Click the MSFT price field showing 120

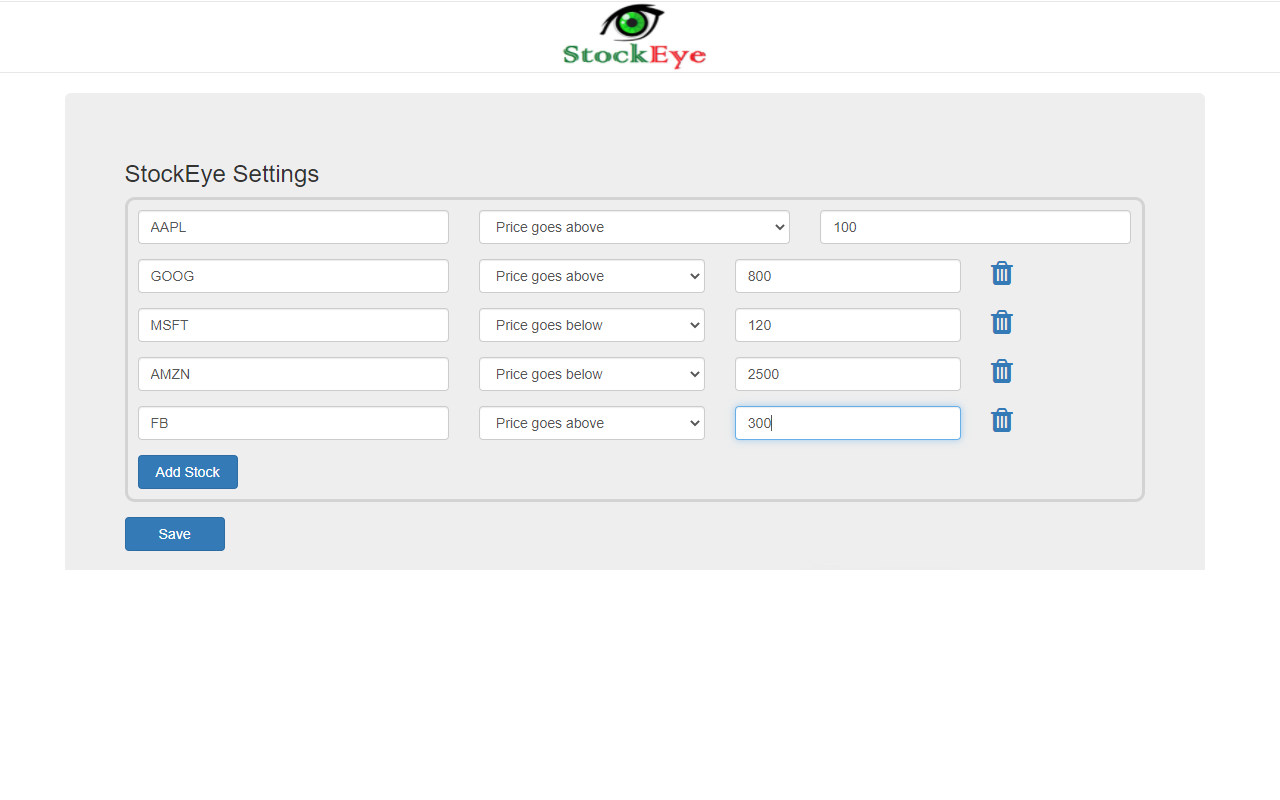pos(848,325)
